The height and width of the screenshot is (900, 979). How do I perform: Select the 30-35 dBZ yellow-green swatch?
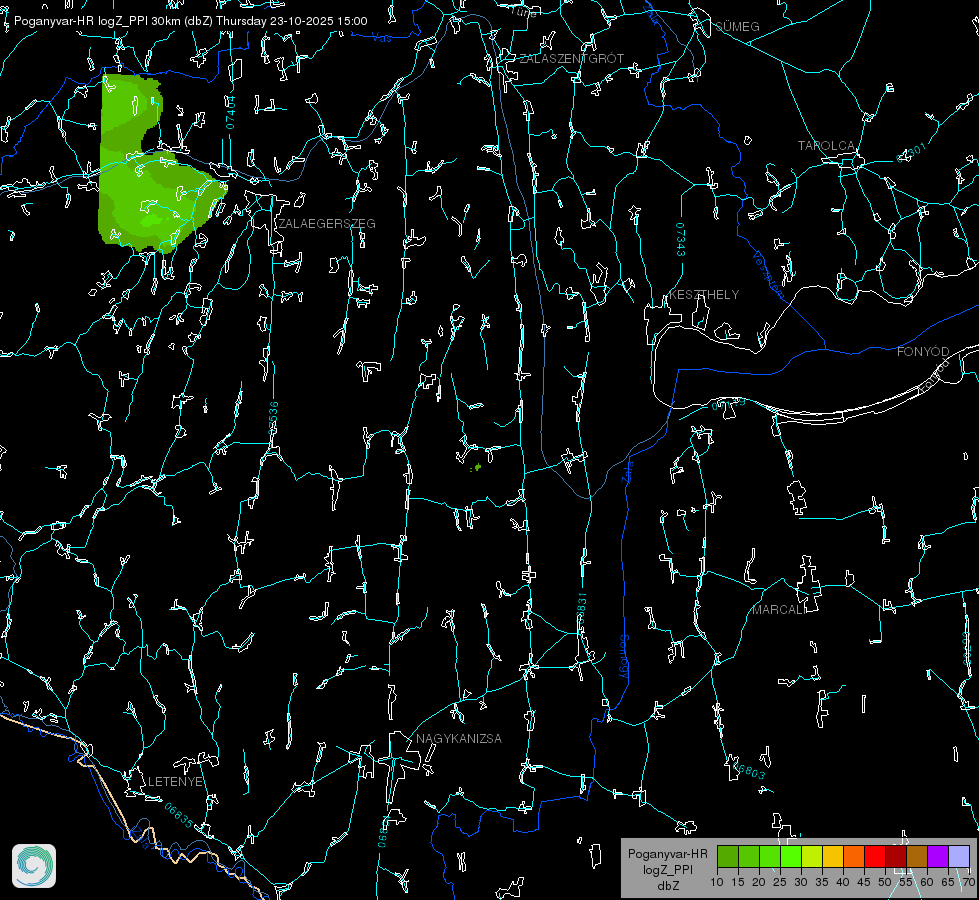[x=812, y=856]
